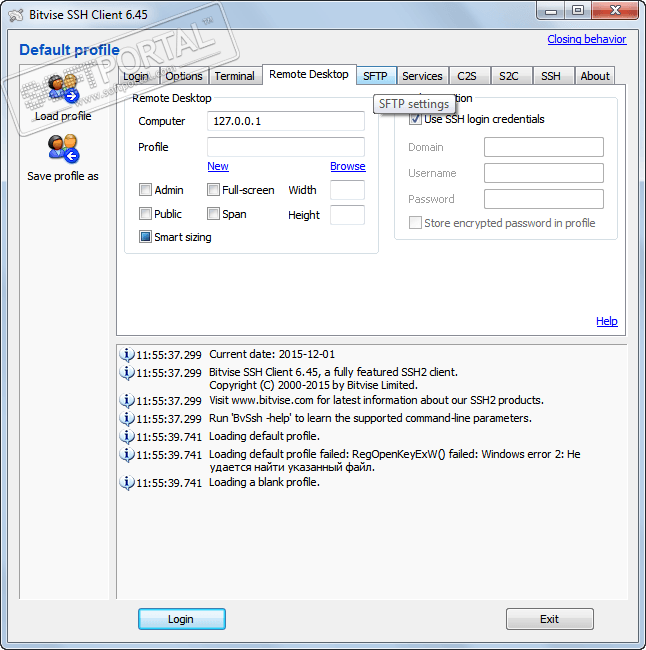The width and height of the screenshot is (646, 650).
Task: Open the Services tab
Action: (423, 76)
